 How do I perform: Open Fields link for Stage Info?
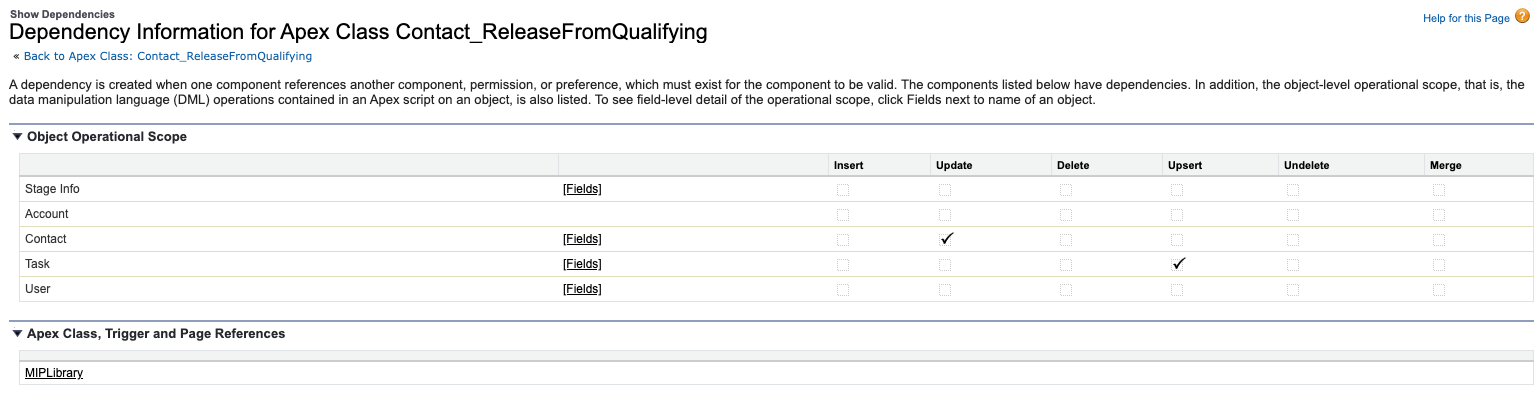click(x=582, y=189)
